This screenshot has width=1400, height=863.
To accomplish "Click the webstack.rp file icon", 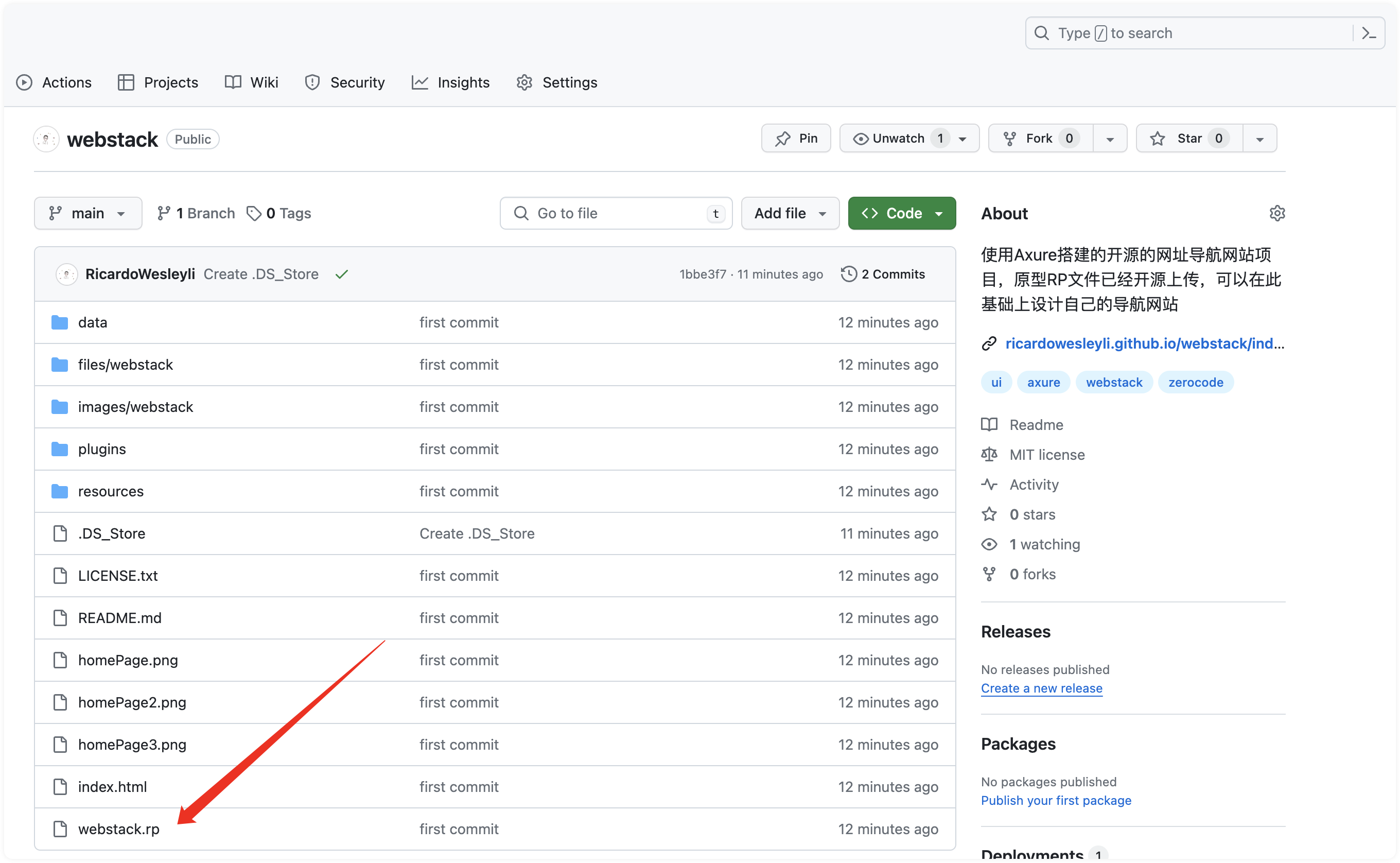I will [60, 830].
